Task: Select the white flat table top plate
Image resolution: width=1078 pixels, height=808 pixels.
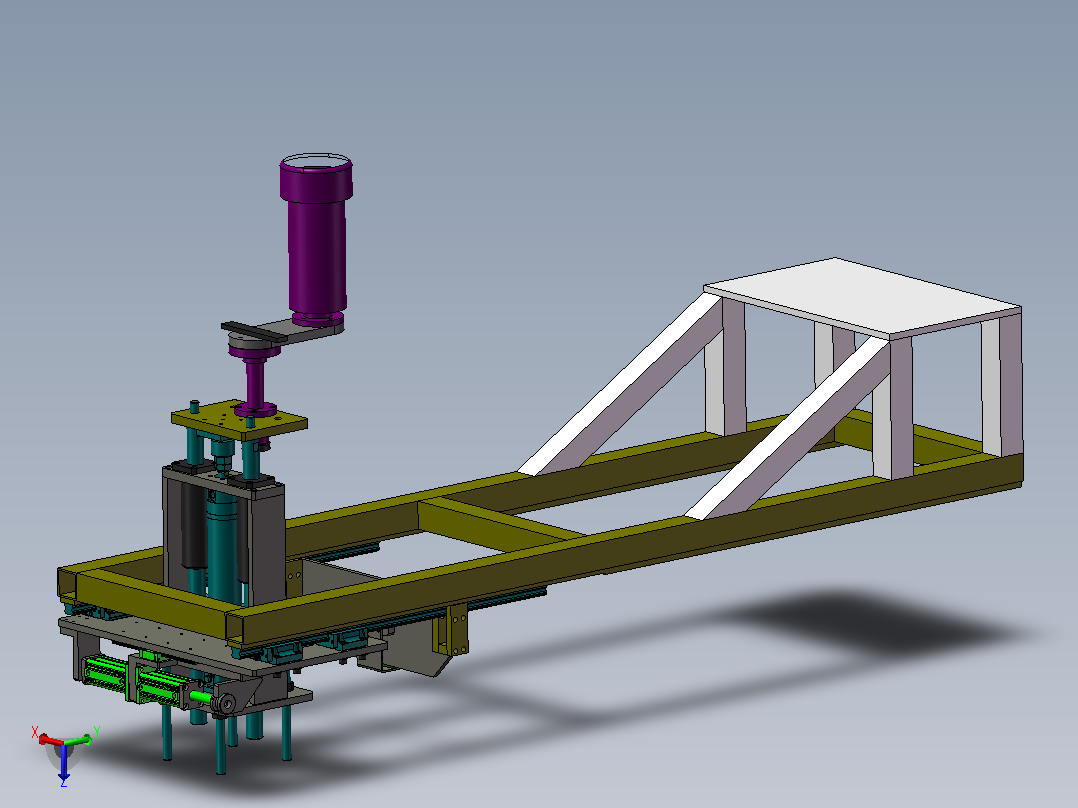Action: [x=862, y=298]
